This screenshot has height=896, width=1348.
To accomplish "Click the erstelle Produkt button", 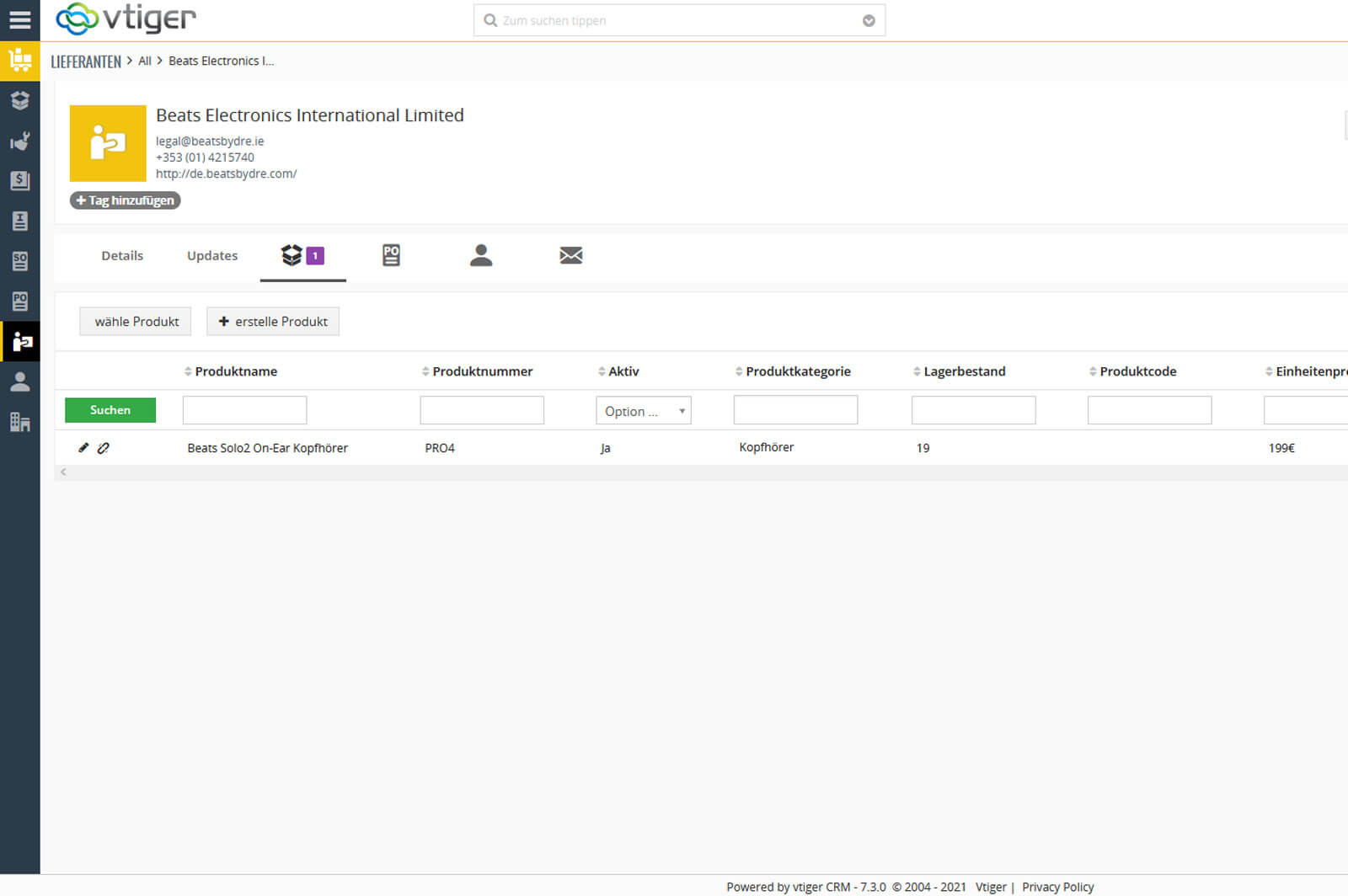I will coord(273,322).
